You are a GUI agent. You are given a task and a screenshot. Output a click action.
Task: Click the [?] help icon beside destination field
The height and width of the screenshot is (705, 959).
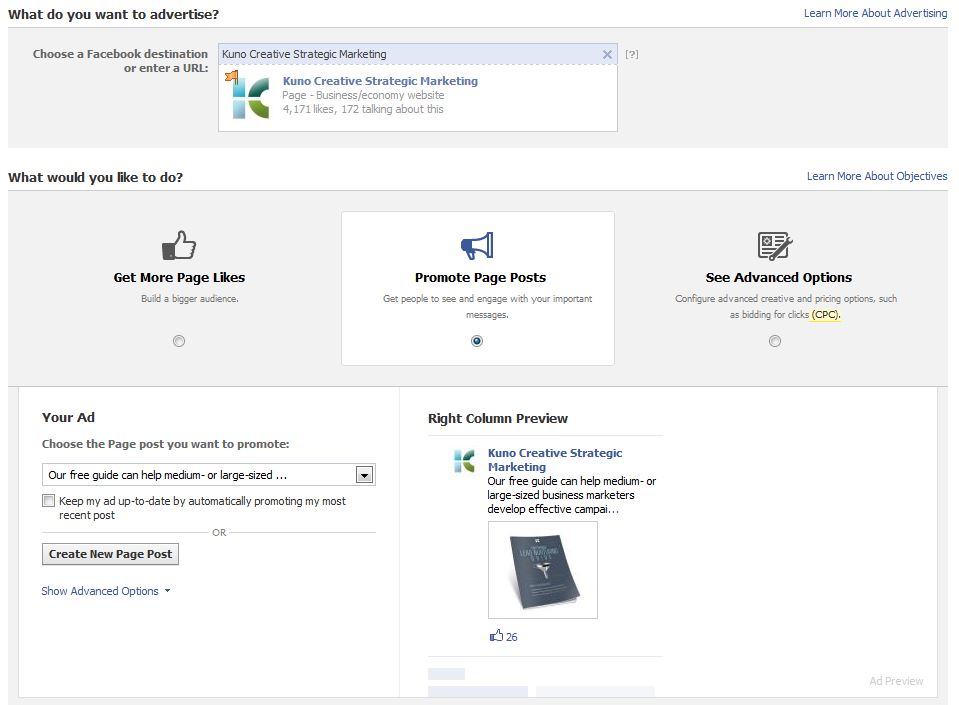[631, 54]
